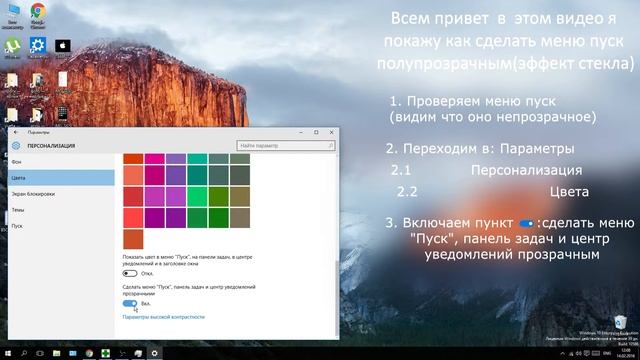This screenshot has width=640, height=360.
Task: Click the gear icon beside ПЕРСОНАЛИЗАЦИЯ
Action: [16, 145]
